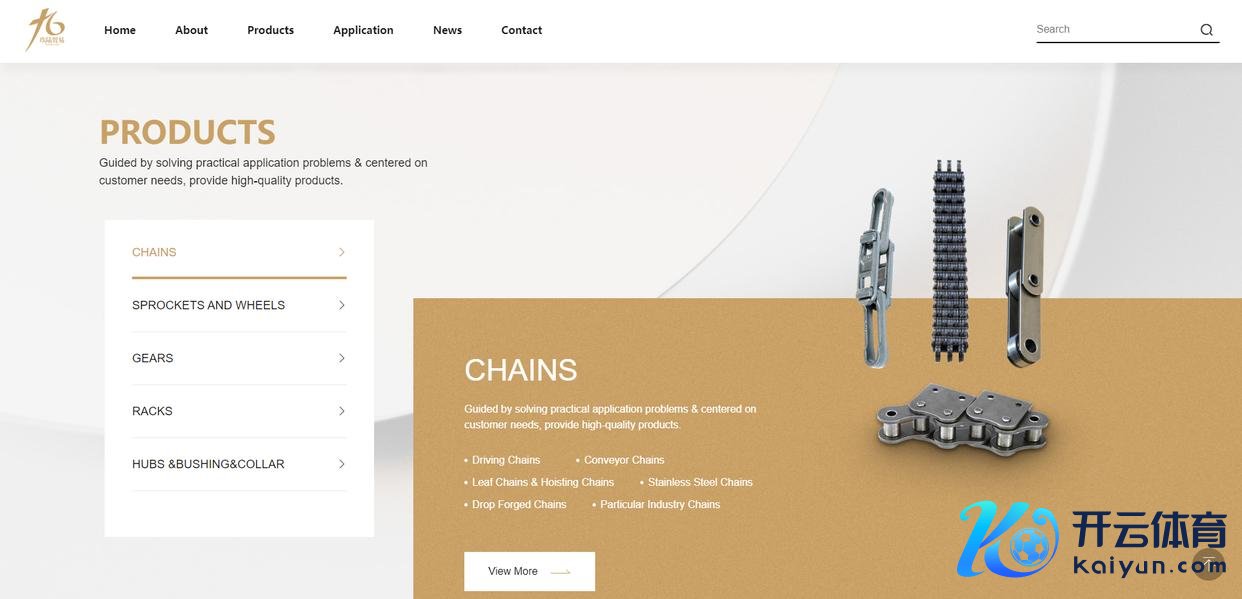Click the View More button
This screenshot has height=599, width=1242.
(x=529, y=571)
